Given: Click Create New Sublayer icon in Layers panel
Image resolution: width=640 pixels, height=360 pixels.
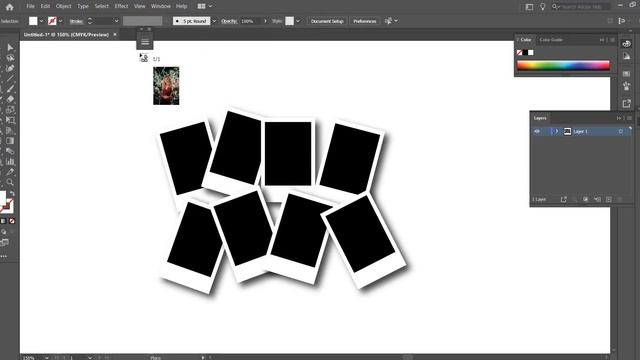Looking at the screenshot, I should pyautogui.click(x=597, y=199).
